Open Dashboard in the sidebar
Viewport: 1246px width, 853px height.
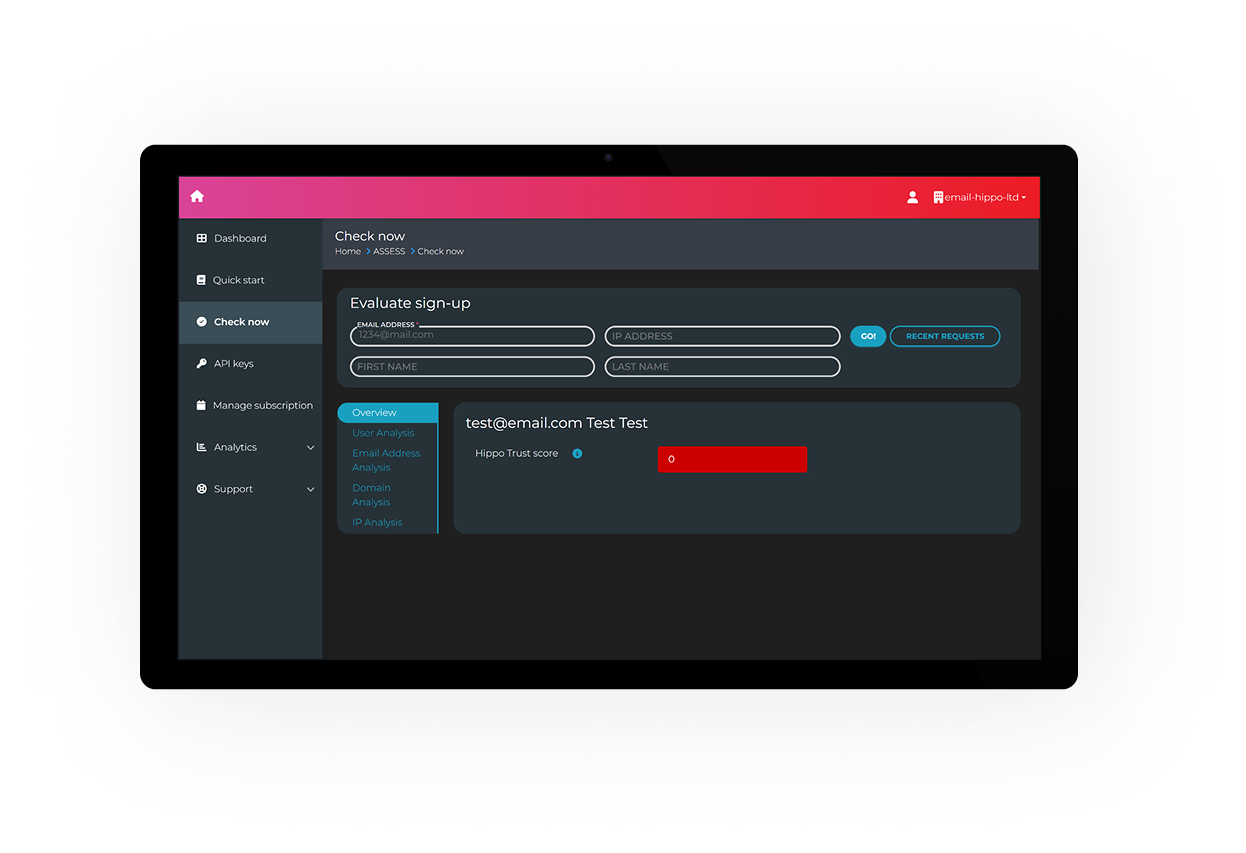[250, 238]
